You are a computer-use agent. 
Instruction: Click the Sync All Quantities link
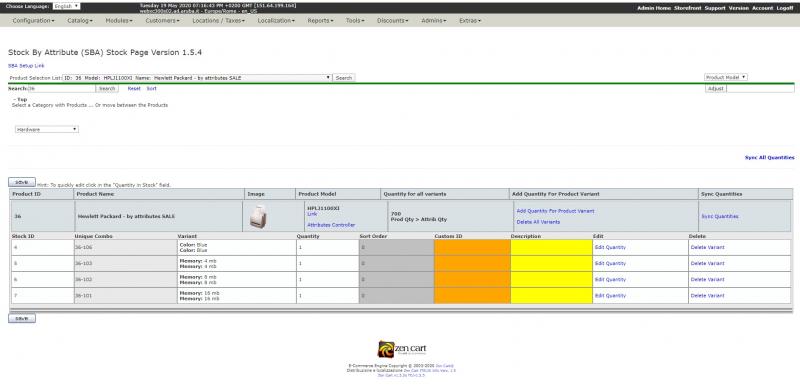coord(769,158)
